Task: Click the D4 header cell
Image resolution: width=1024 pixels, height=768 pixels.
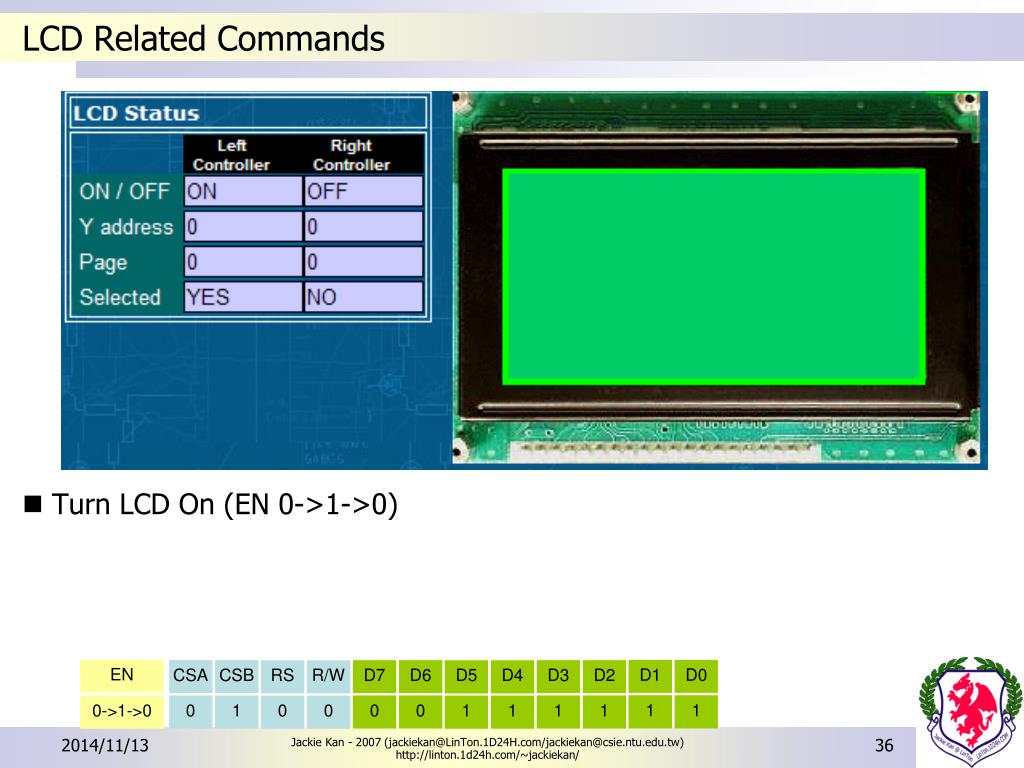Action: [512, 675]
